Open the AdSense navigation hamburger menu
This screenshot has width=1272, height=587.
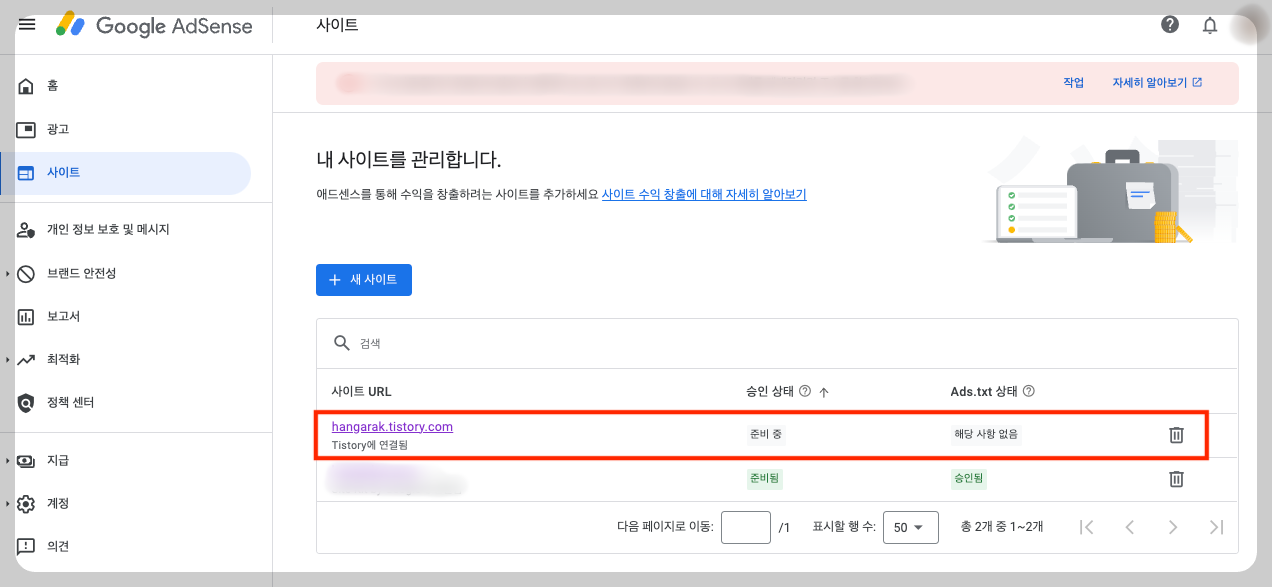click(27, 25)
